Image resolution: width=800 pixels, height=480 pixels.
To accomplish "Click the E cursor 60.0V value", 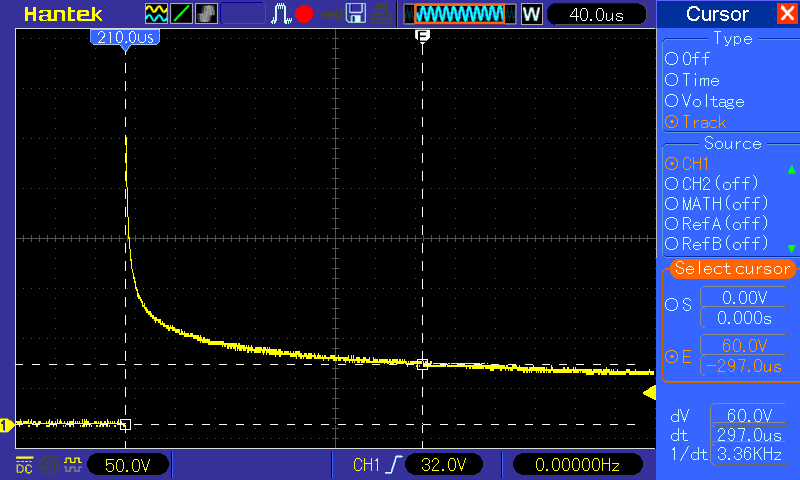I will pyautogui.click(x=744, y=345).
